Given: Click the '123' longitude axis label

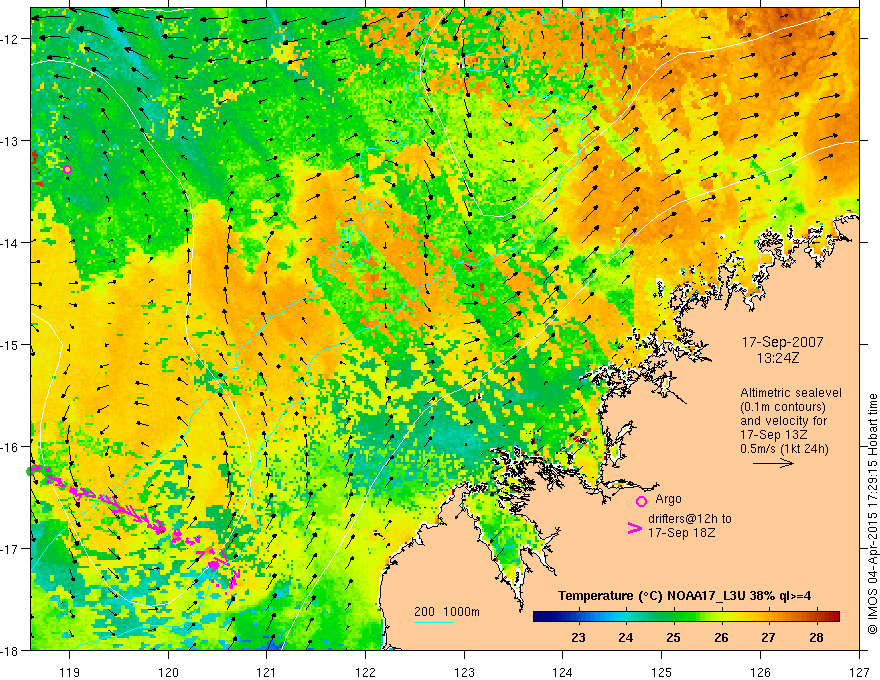Looking at the screenshot, I should [464, 672].
